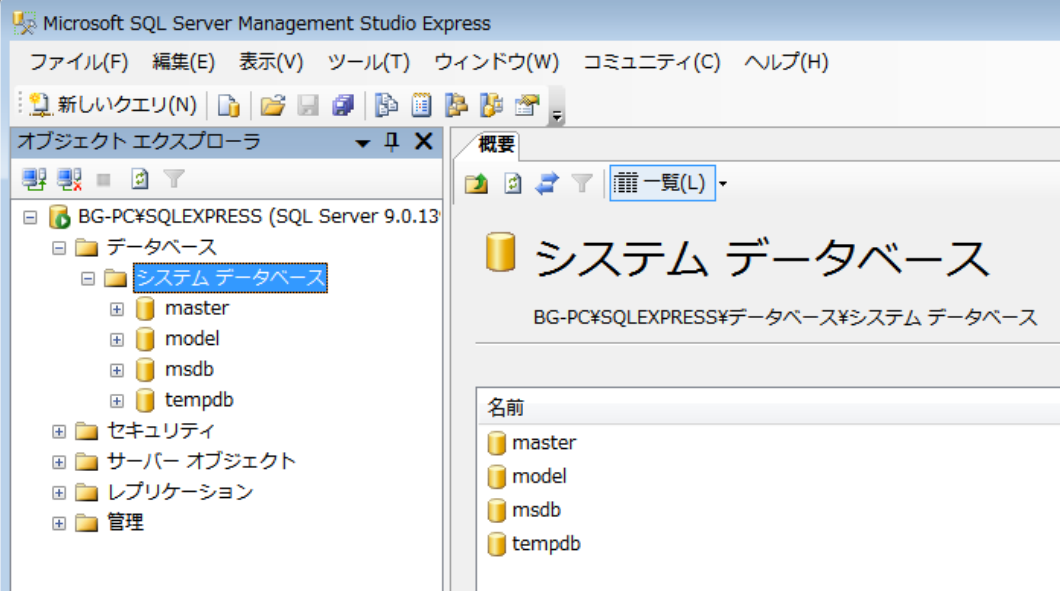Collapse the BG-PC¥SQLEXPRESS server node

[30, 218]
